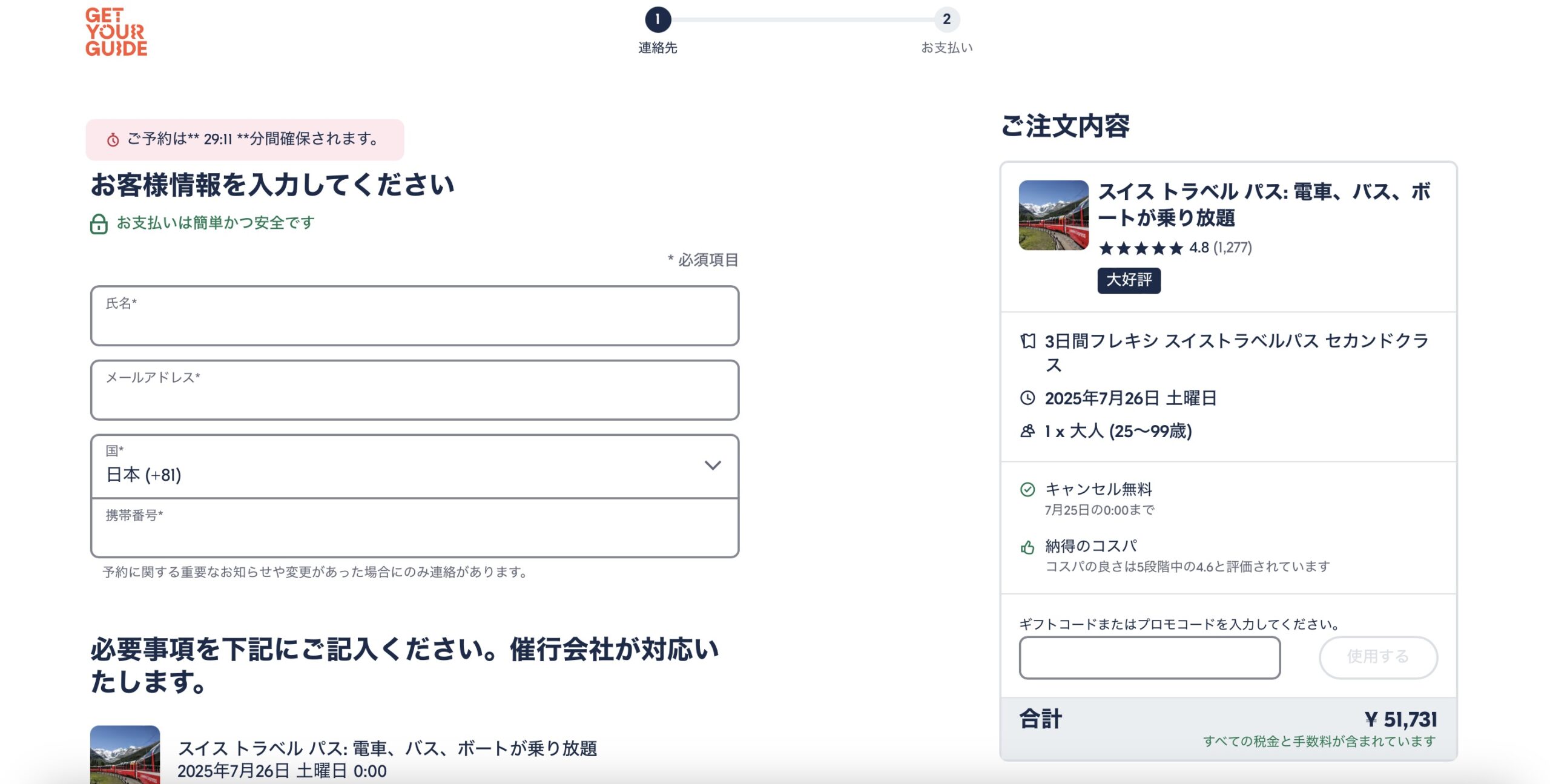The image size is (1550, 784).
Task: Click step 1 連絡先 circle
Action: point(658,19)
